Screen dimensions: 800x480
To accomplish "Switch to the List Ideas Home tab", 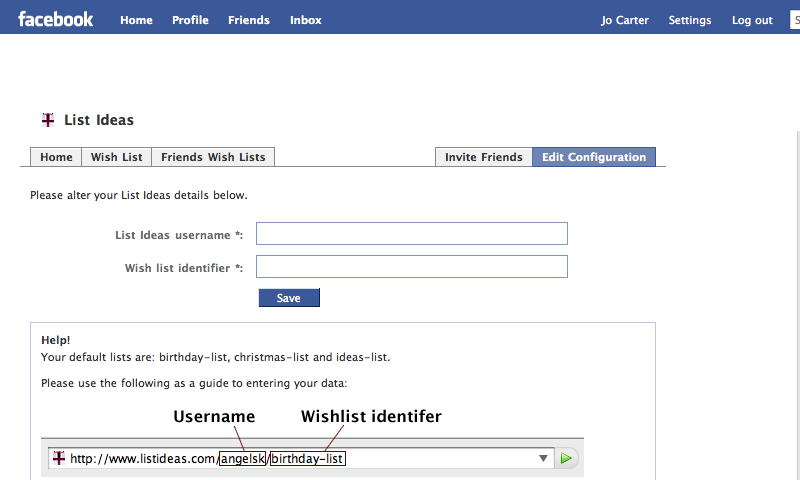I will [x=56, y=157].
